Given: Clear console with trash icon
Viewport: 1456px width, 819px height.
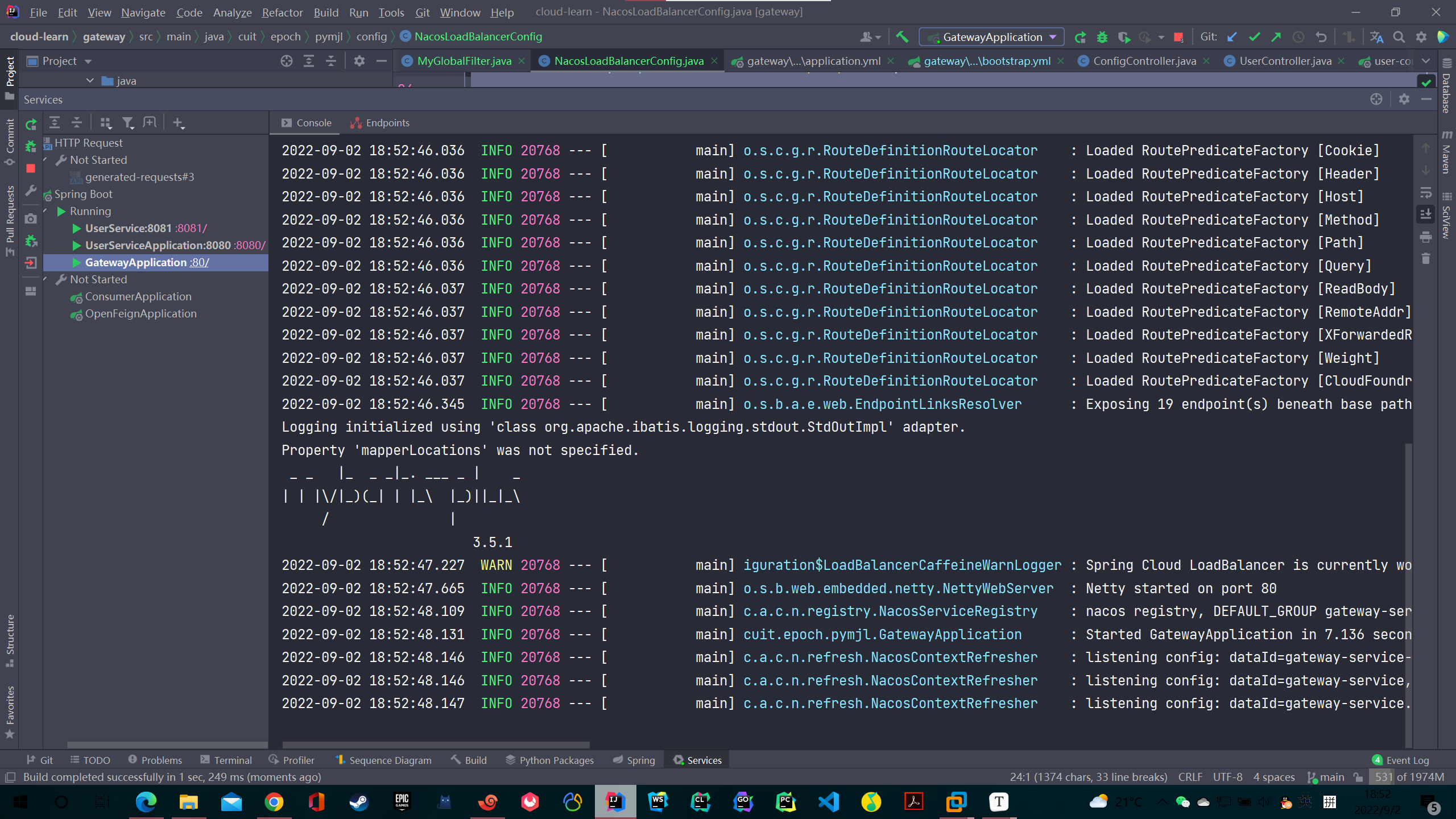Looking at the screenshot, I should tap(1426, 259).
